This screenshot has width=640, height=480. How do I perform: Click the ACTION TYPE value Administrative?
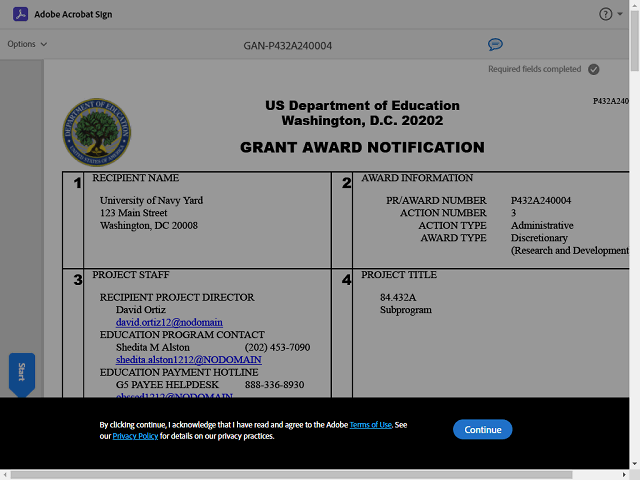[x=542, y=226]
